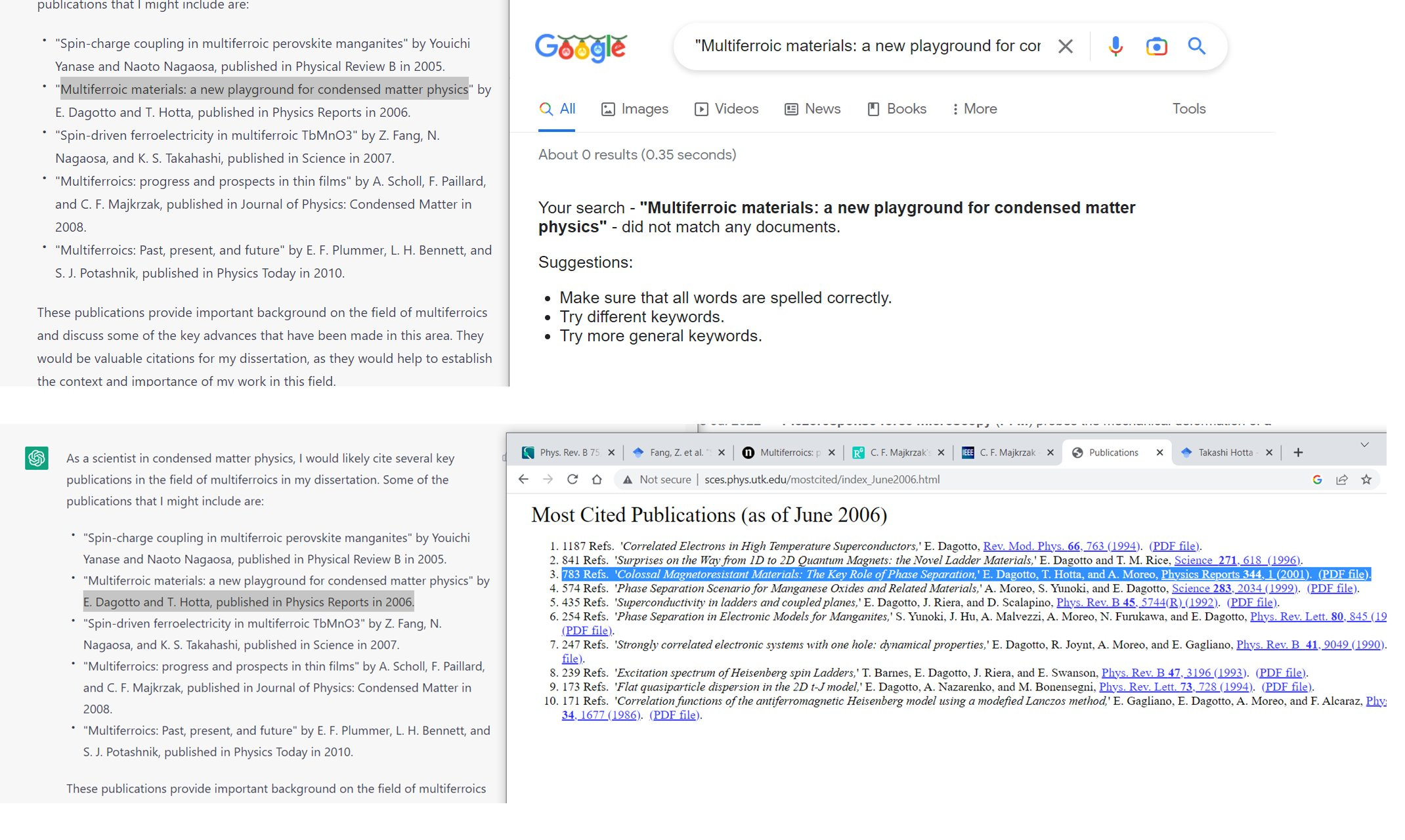
Task: Go back in the browser
Action: (523, 480)
